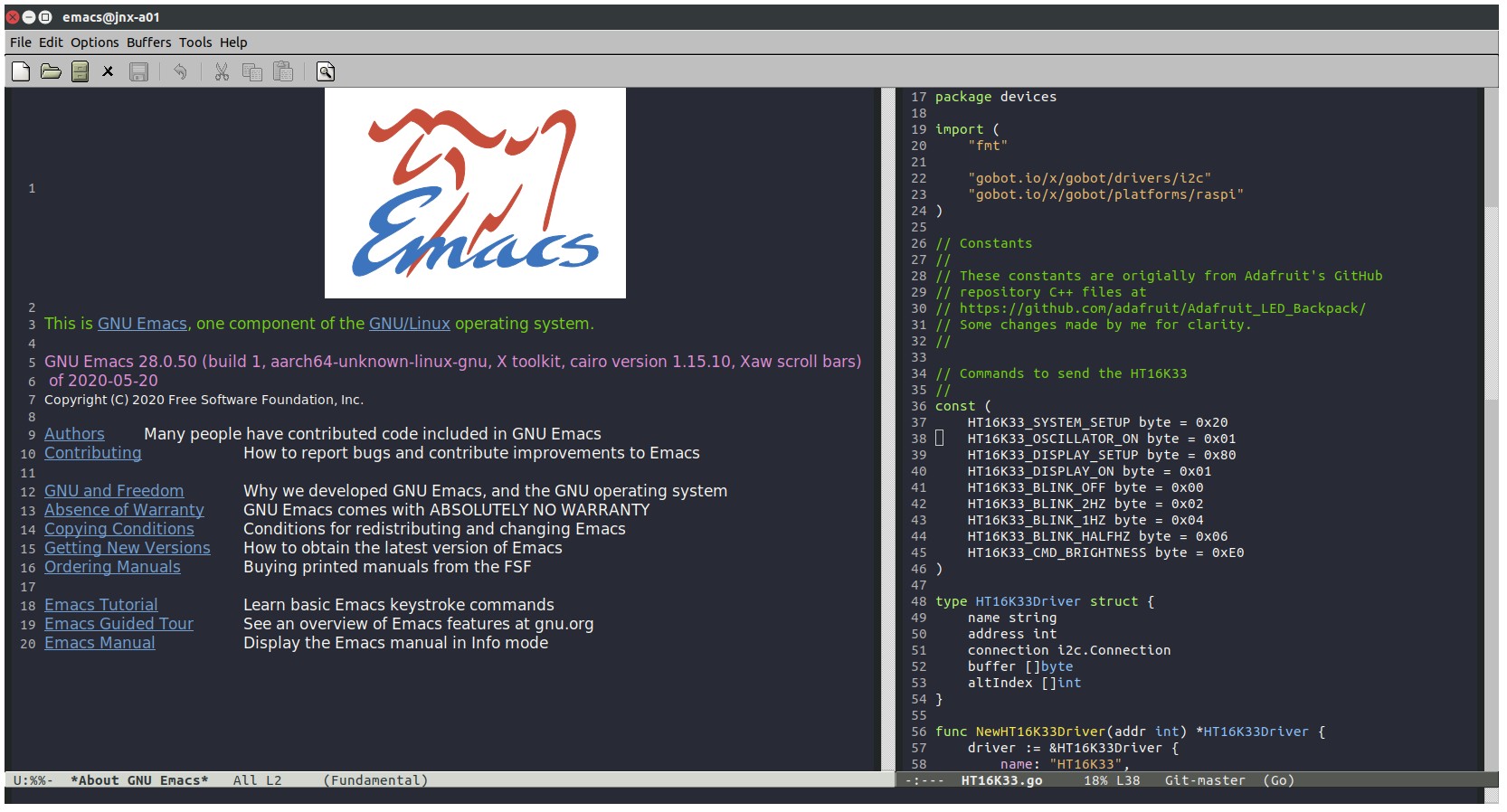Click the (Go) major mode indicator
The image size is (1507, 812).
(x=1279, y=780)
